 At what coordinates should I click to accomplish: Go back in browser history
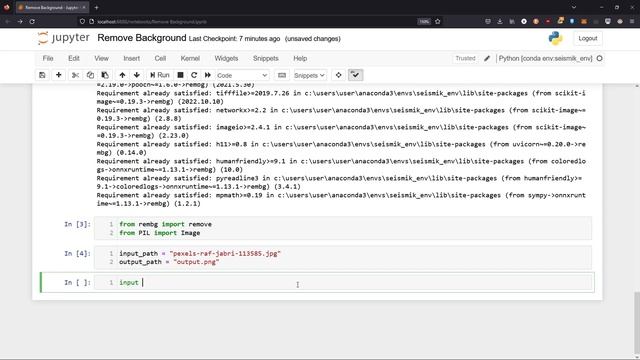click(7, 21)
